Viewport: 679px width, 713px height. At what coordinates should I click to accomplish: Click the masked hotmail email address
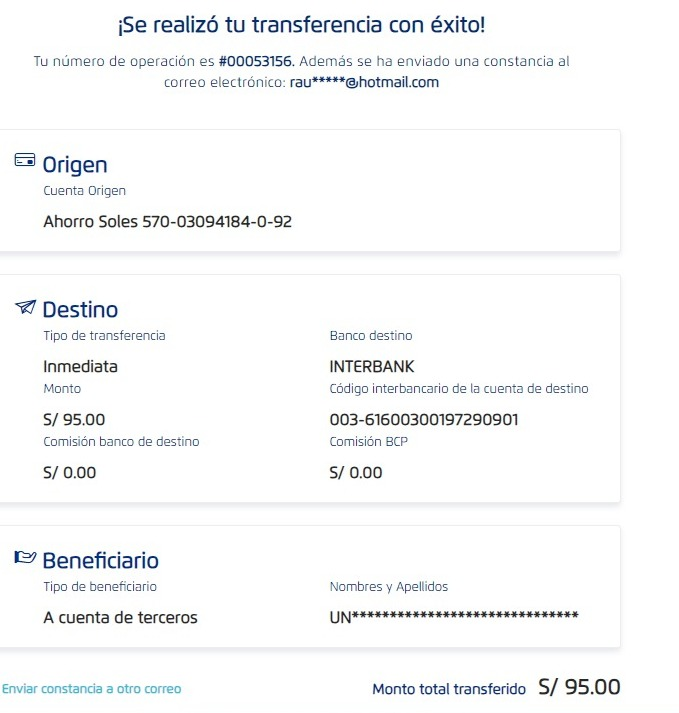[x=357, y=82]
